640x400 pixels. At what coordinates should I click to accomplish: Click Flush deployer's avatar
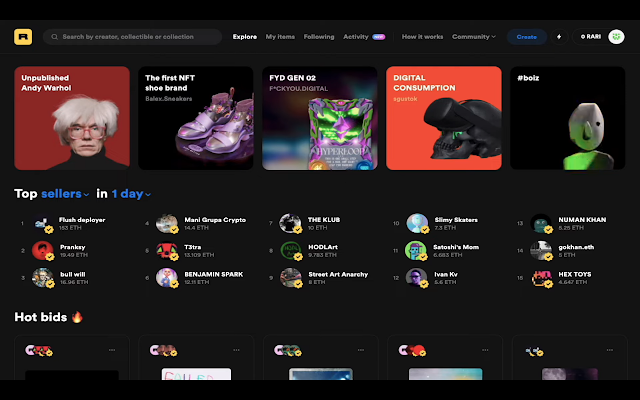tap(43, 223)
